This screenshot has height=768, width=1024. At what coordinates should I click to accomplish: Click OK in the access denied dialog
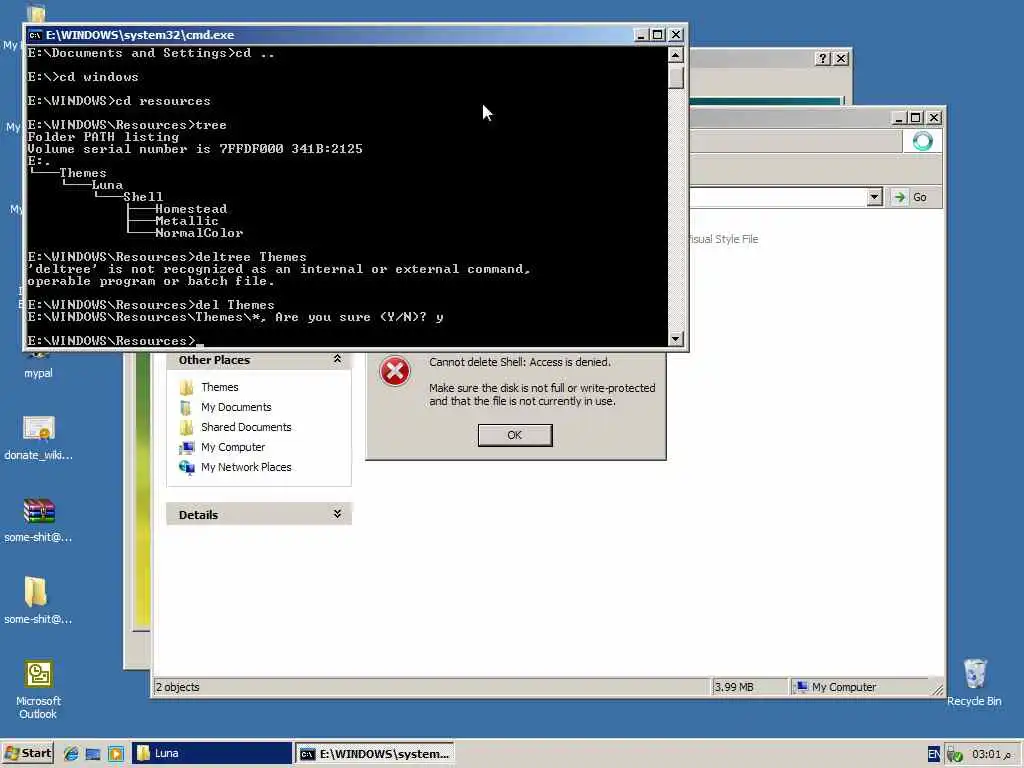515,435
